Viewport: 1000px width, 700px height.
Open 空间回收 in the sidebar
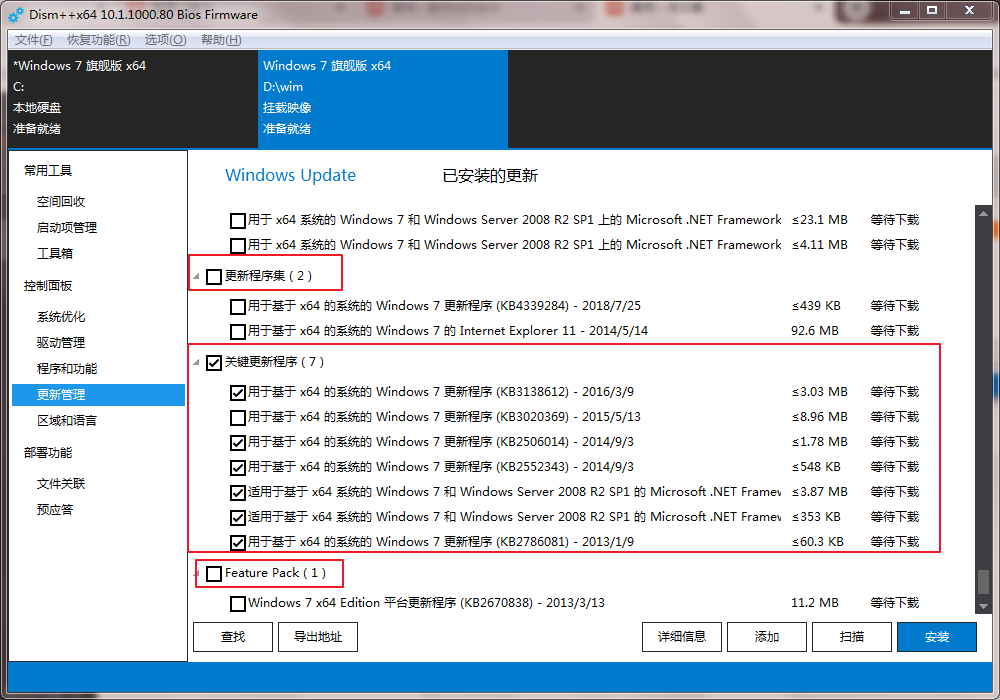coord(61,202)
